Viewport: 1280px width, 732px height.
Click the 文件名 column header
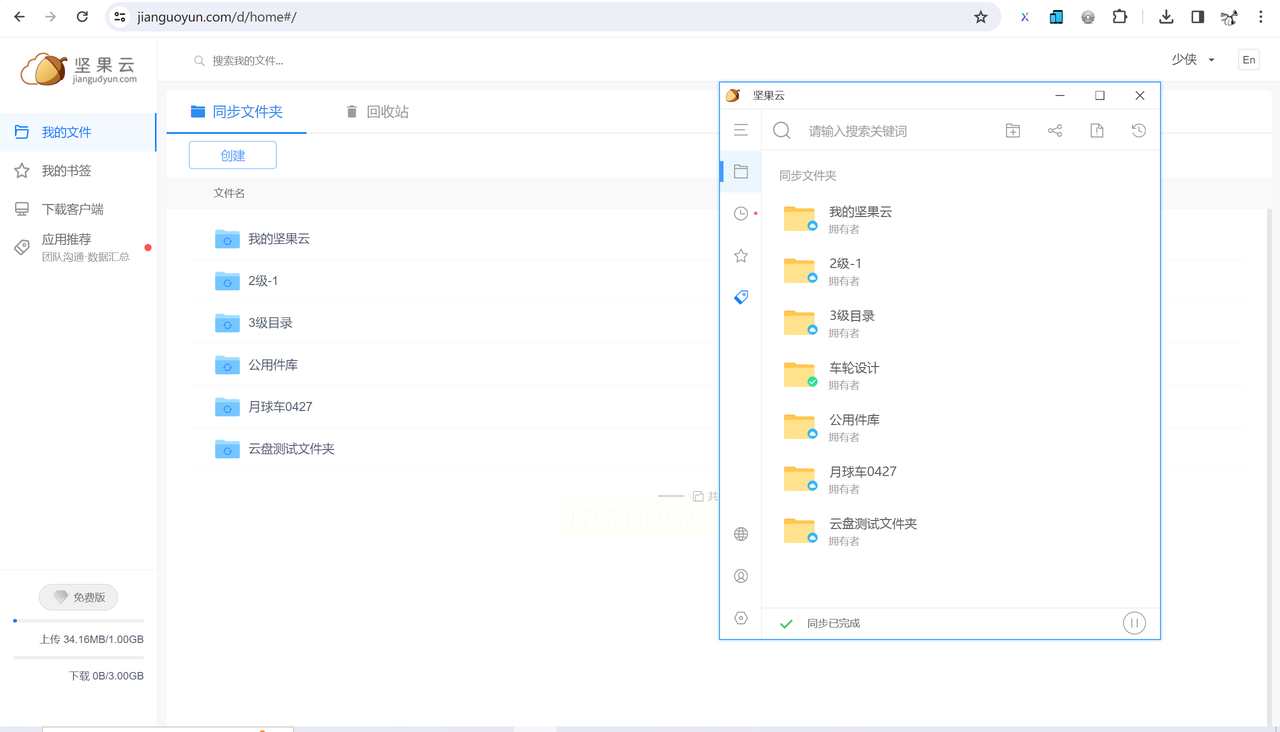(229, 193)
